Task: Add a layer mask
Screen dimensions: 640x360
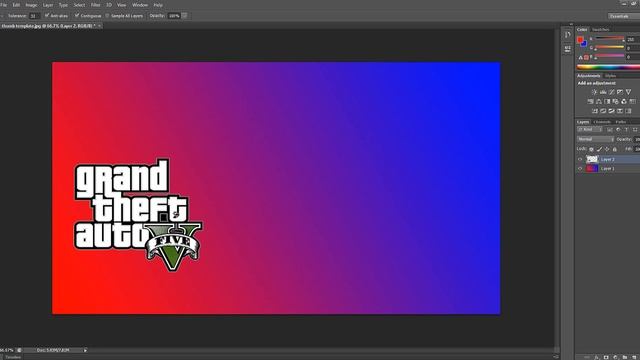Action: tap(606, 357)
